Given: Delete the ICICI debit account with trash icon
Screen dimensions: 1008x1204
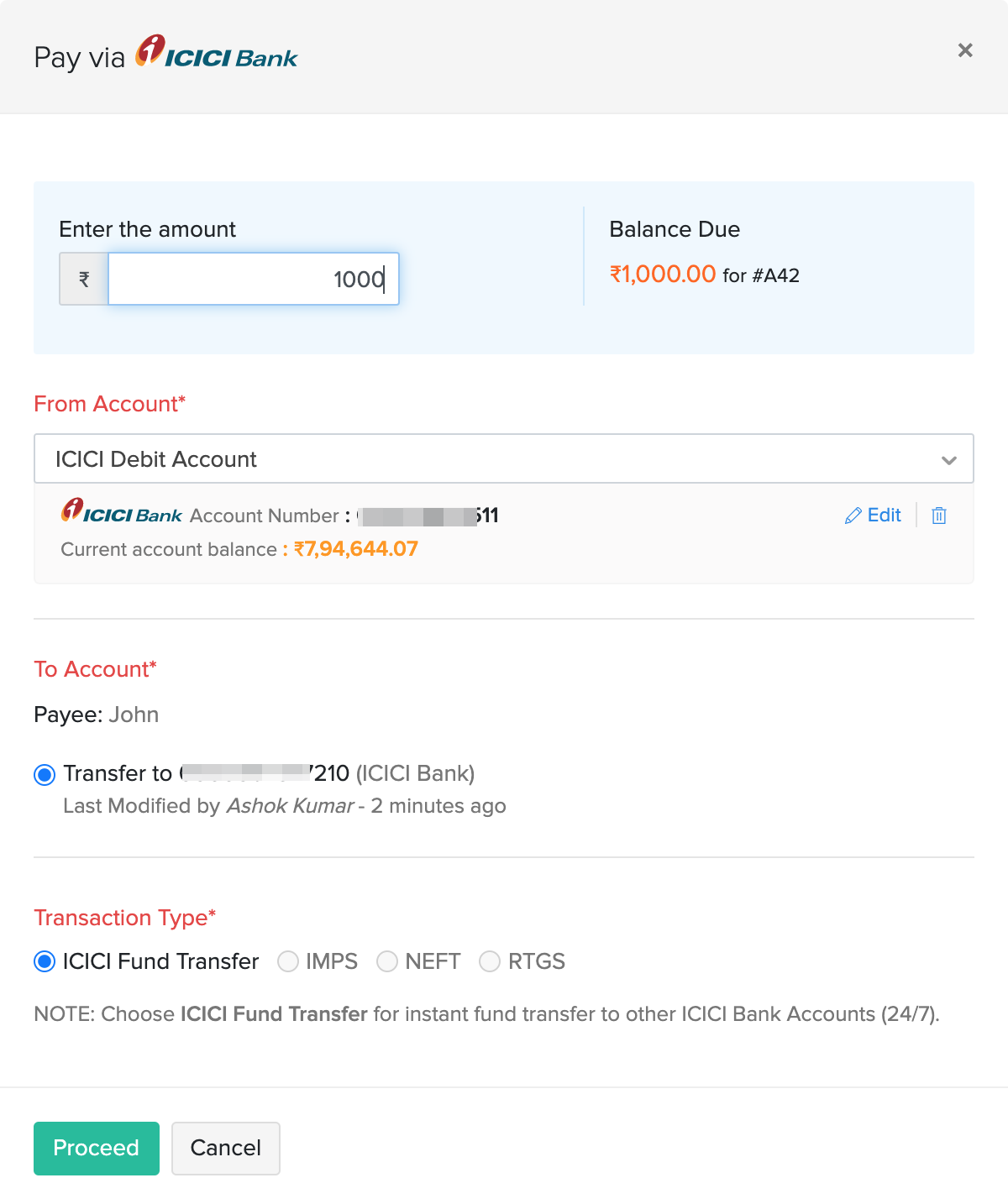Looking at the screenshot, I should (939, 516).
